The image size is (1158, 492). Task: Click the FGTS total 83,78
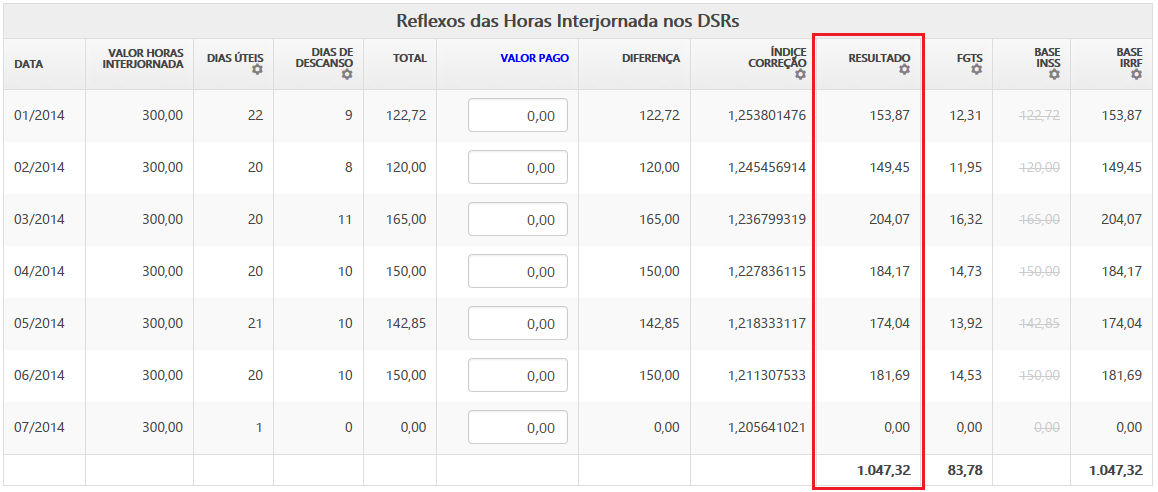point(960,470)
